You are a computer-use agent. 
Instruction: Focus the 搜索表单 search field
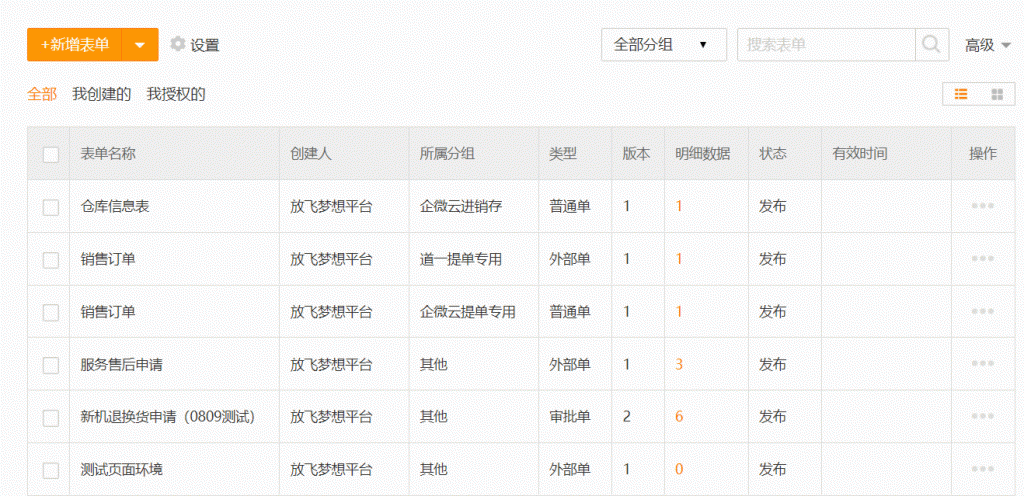826,45
